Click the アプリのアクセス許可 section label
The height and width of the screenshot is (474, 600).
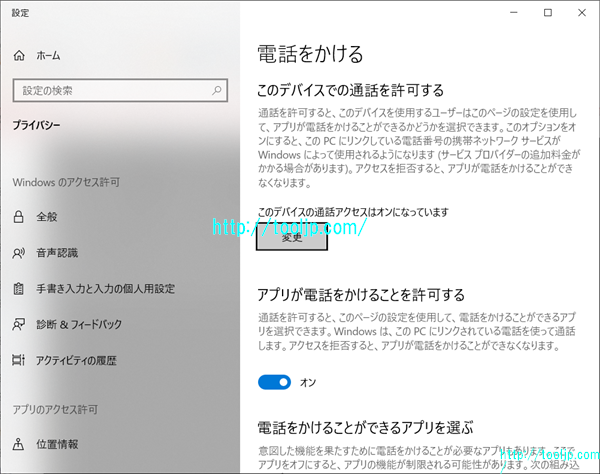tap(55, 410)
